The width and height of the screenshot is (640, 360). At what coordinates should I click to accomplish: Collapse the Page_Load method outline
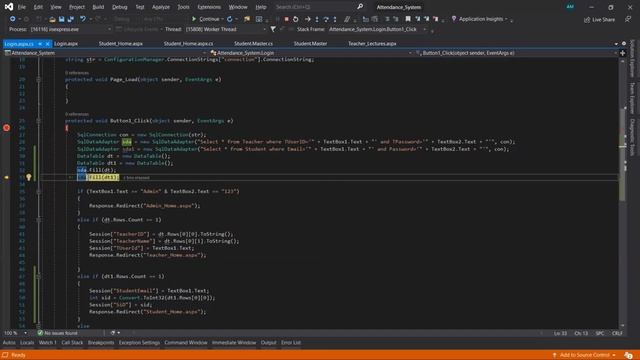click(38, 80)
